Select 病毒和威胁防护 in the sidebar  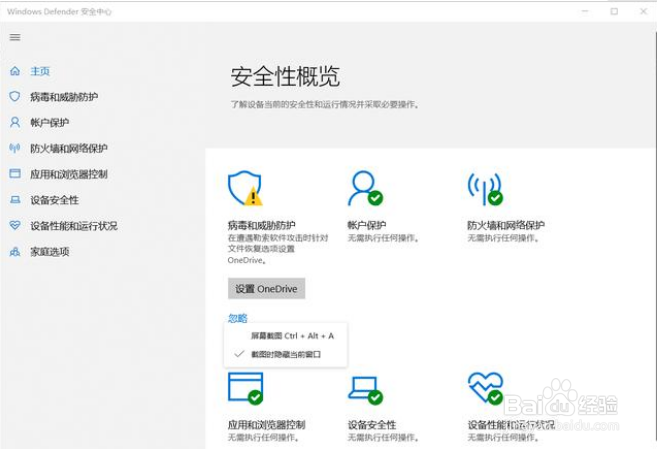click(x=64, y=97)
